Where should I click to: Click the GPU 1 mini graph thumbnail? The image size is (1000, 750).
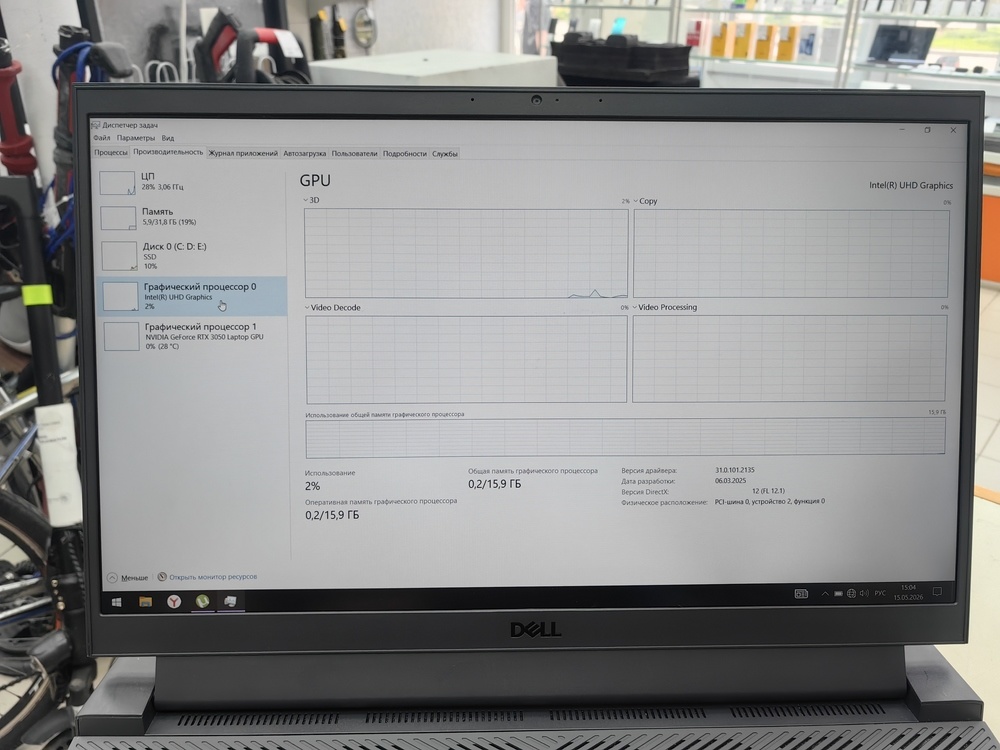(x=122, y=336)
